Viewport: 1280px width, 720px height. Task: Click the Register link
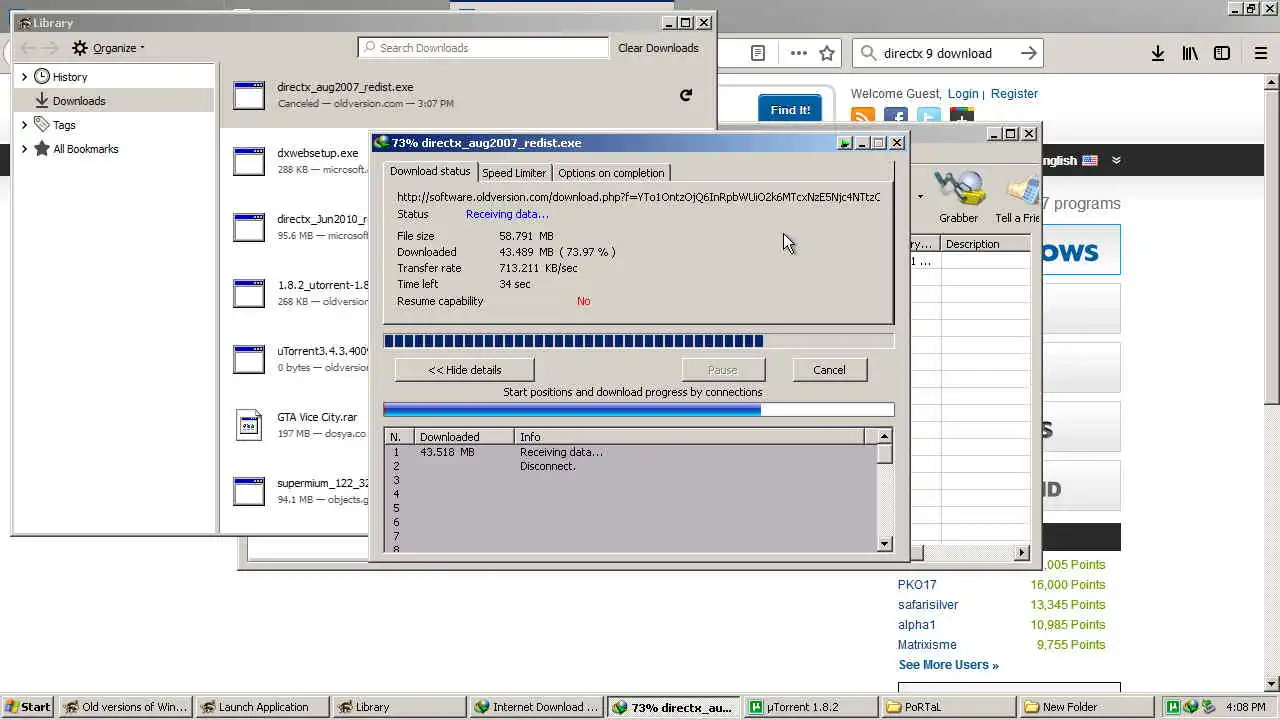pyautogui.click(x=1014, y=93)
